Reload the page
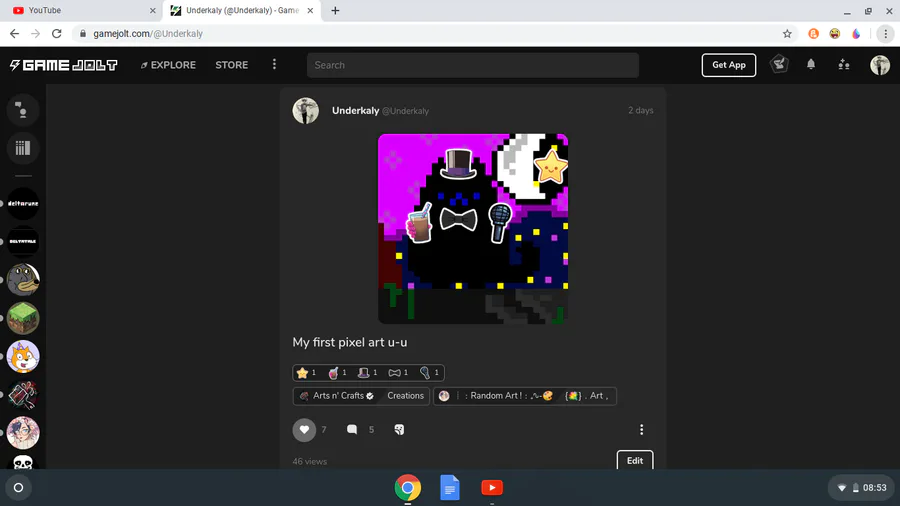The height and width of the screenshot is (506, 900). click(56, 34)
